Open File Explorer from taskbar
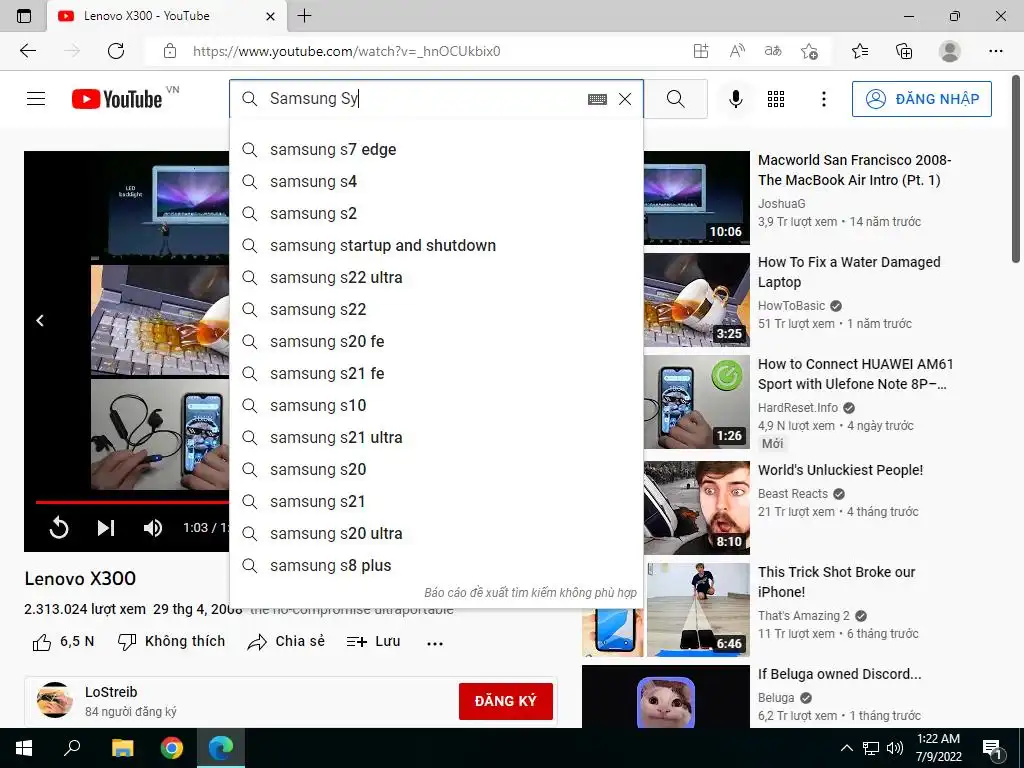 [122, 748]
